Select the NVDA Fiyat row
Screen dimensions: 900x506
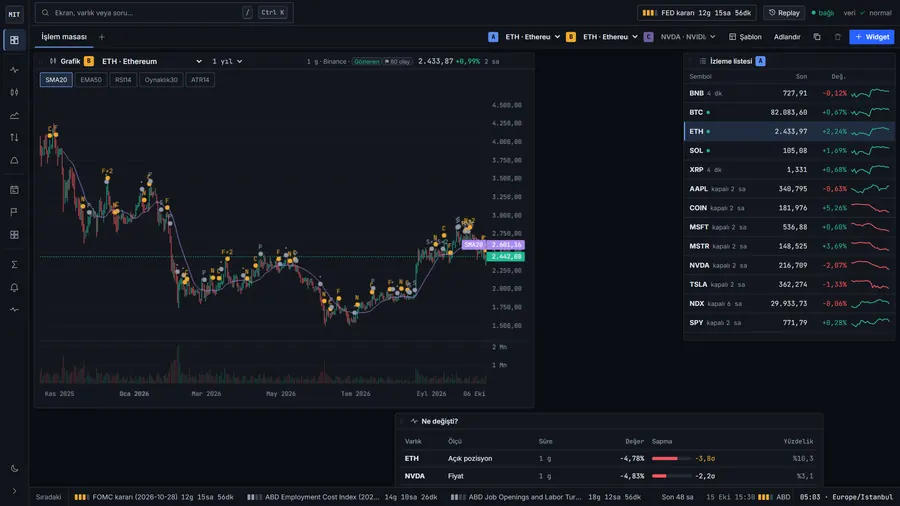tap(609, 476)
